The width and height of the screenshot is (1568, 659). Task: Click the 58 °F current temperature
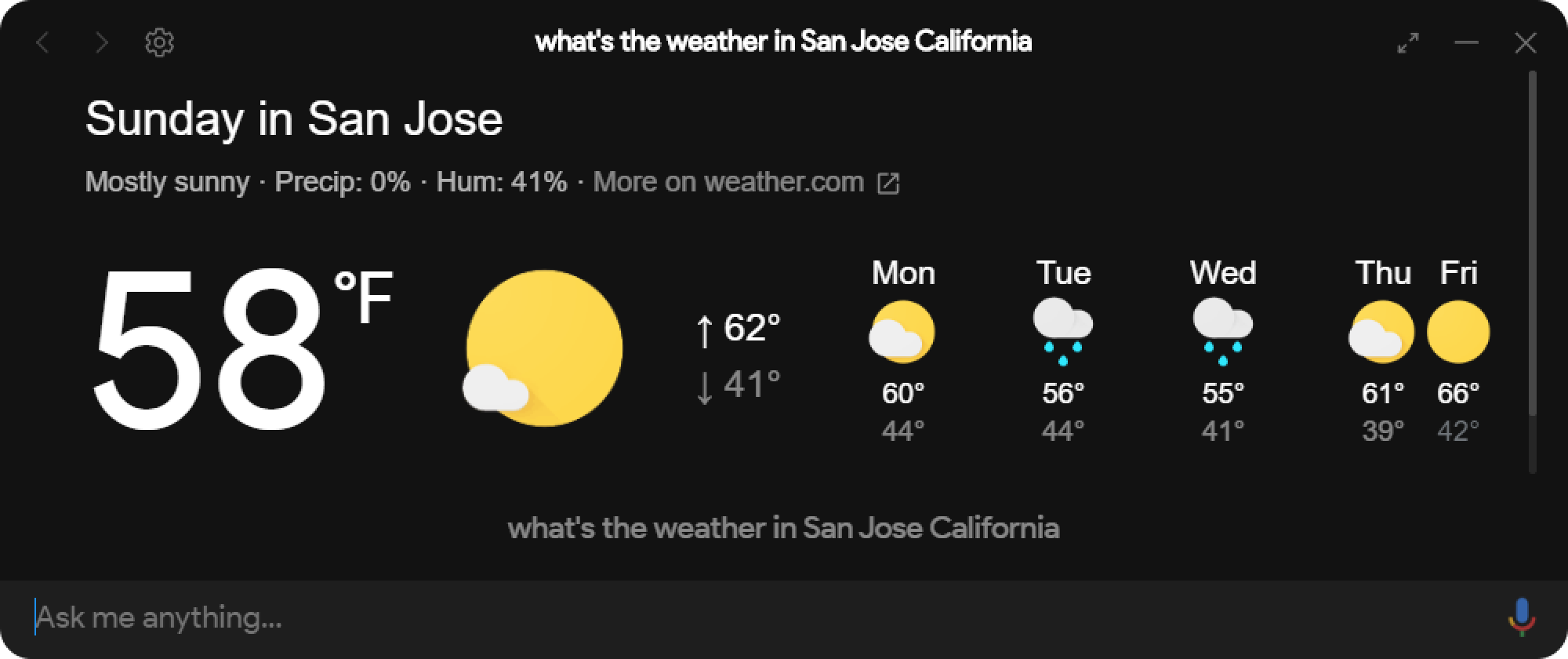(241, 349)
